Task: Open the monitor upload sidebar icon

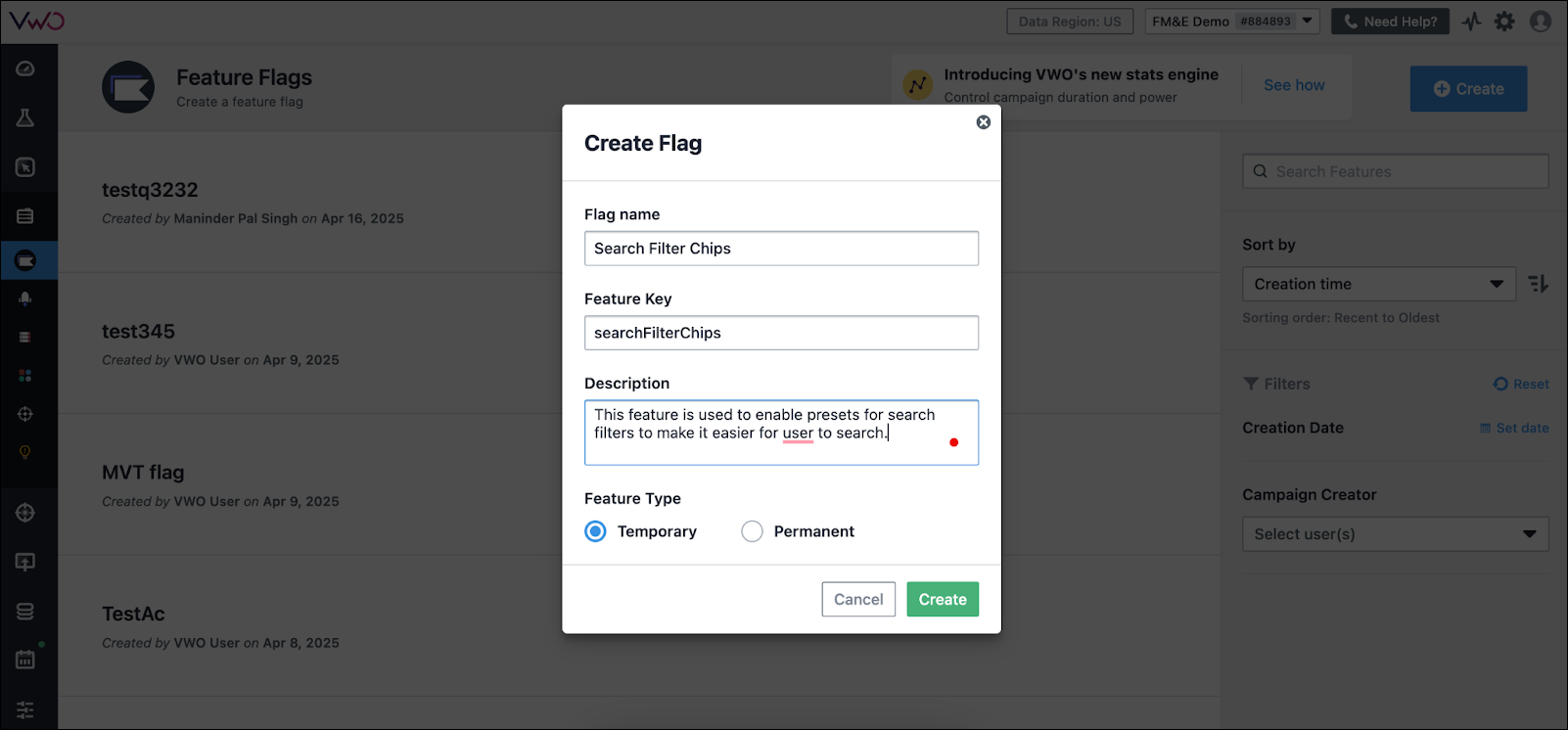Action: 25,562
